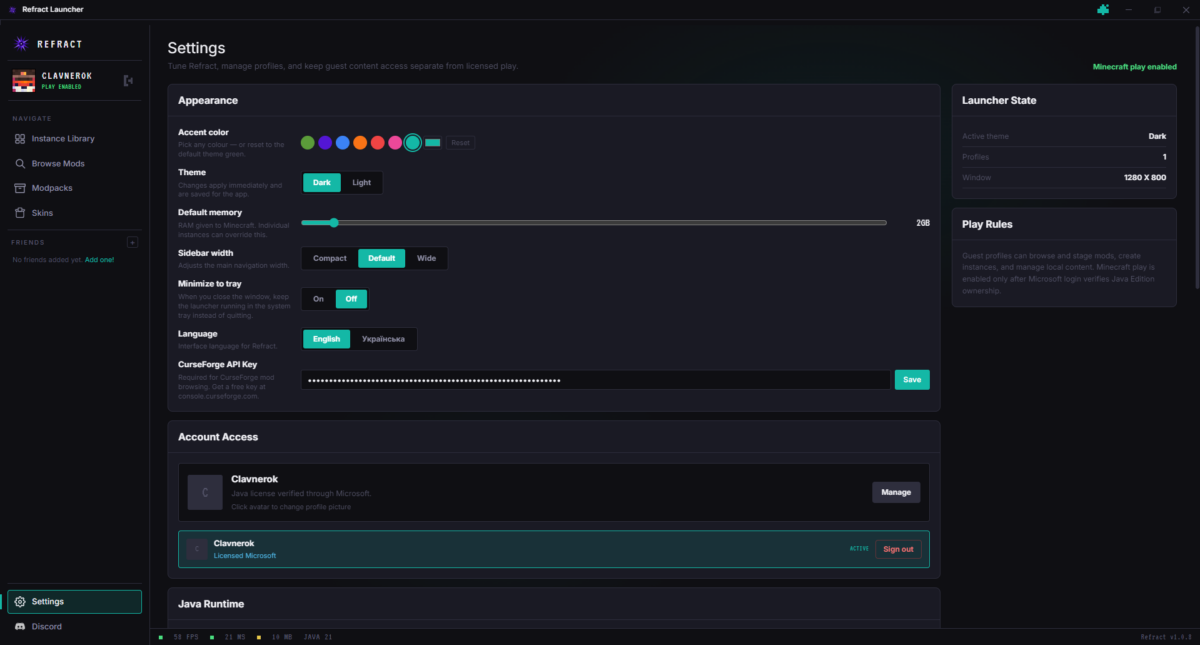Go to Browse Mods
The height and width of the screenshot is (645, 1200).
click(74, 163)
